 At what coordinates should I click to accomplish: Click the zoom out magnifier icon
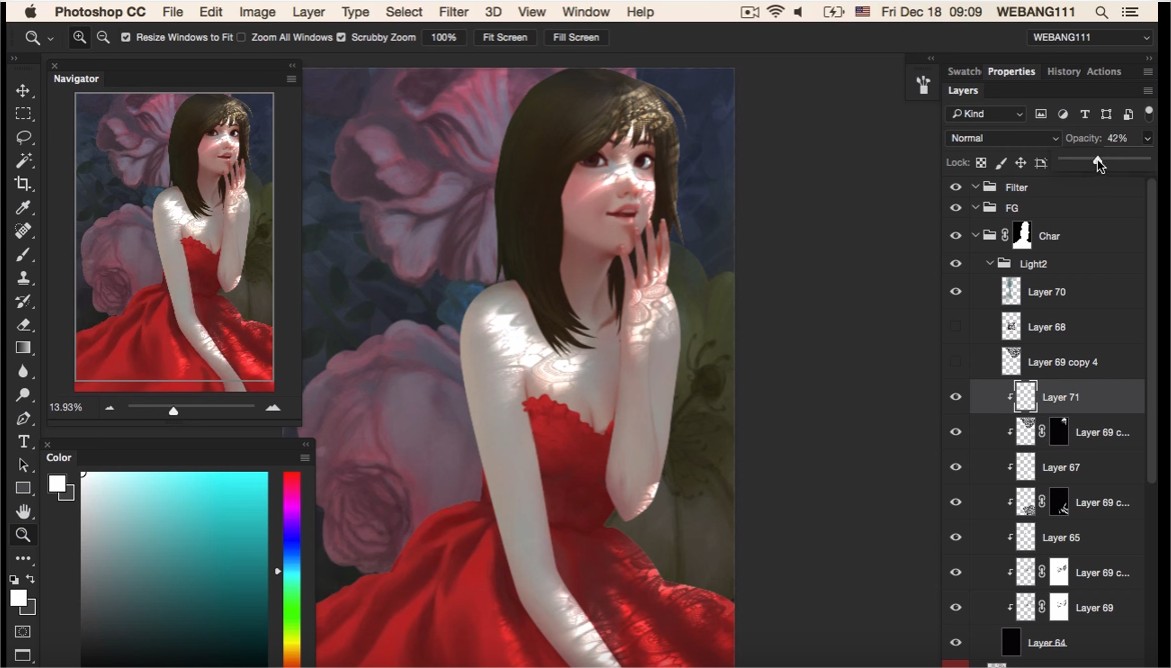pyautogui.click(x=103, y=37)
